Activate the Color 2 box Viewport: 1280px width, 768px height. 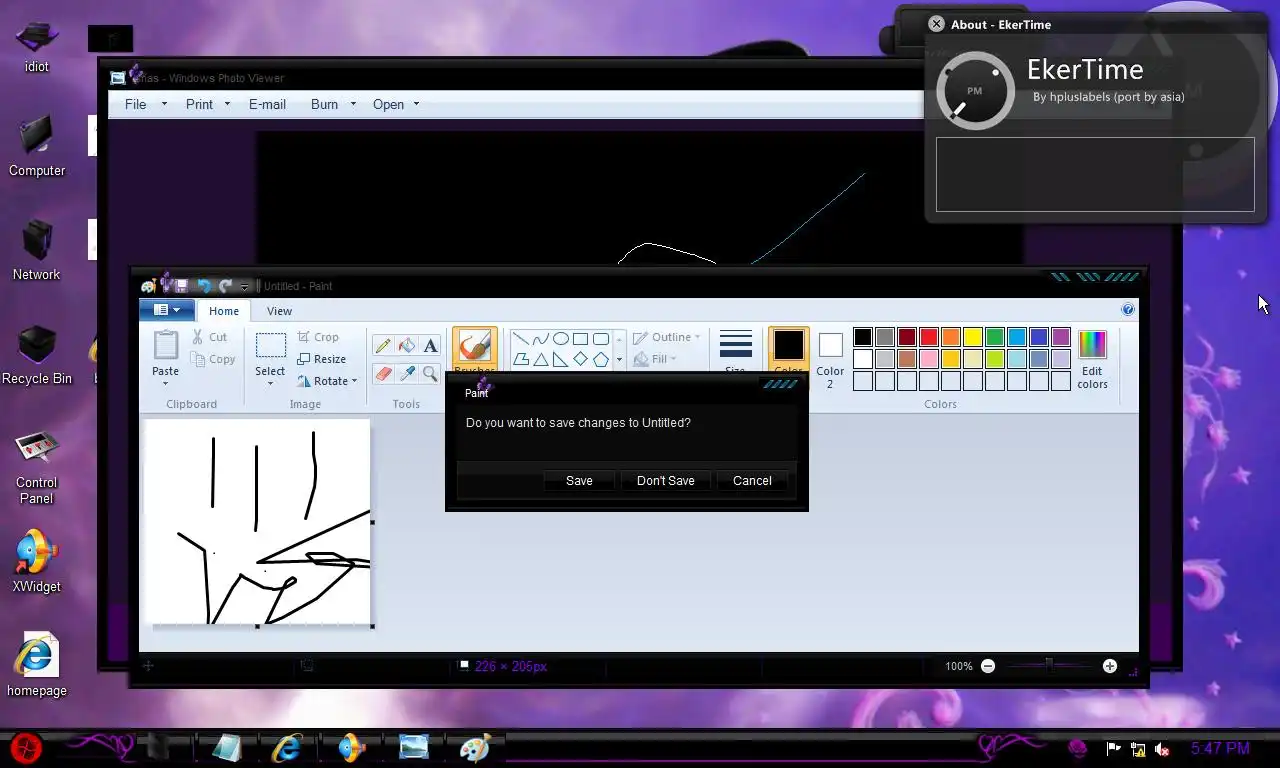click(x=830, y=358)
